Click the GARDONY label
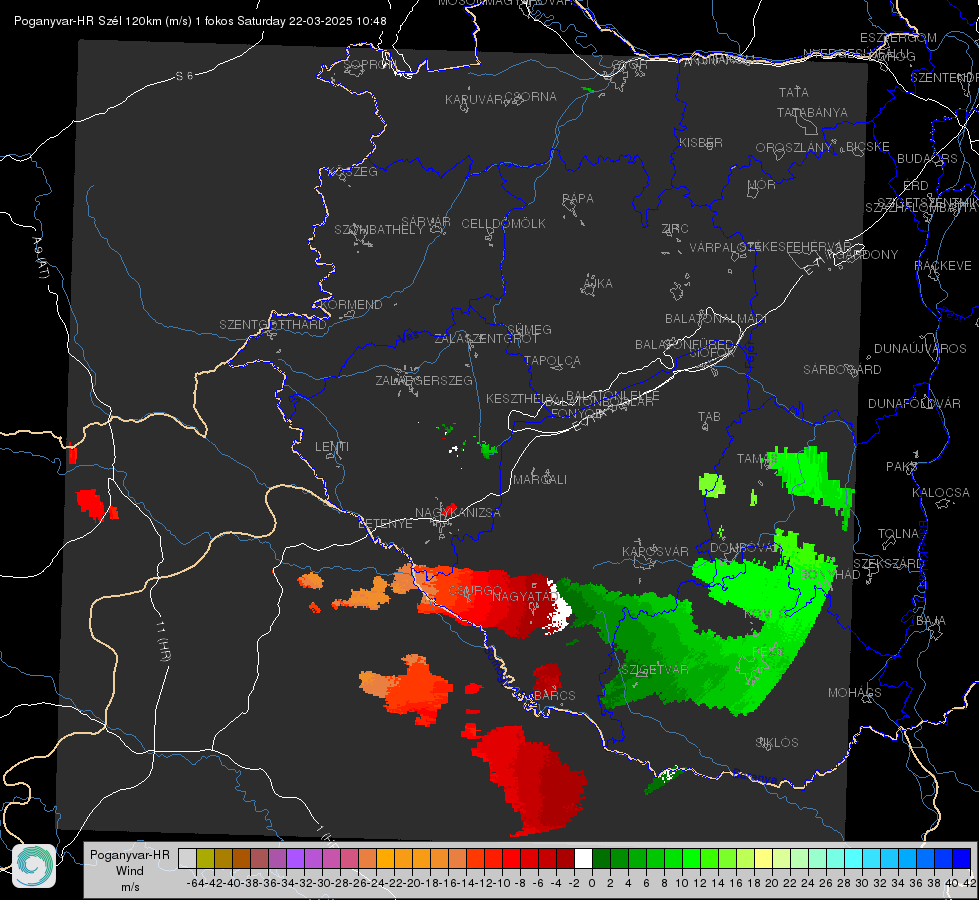979x900 pixels. 868,255
